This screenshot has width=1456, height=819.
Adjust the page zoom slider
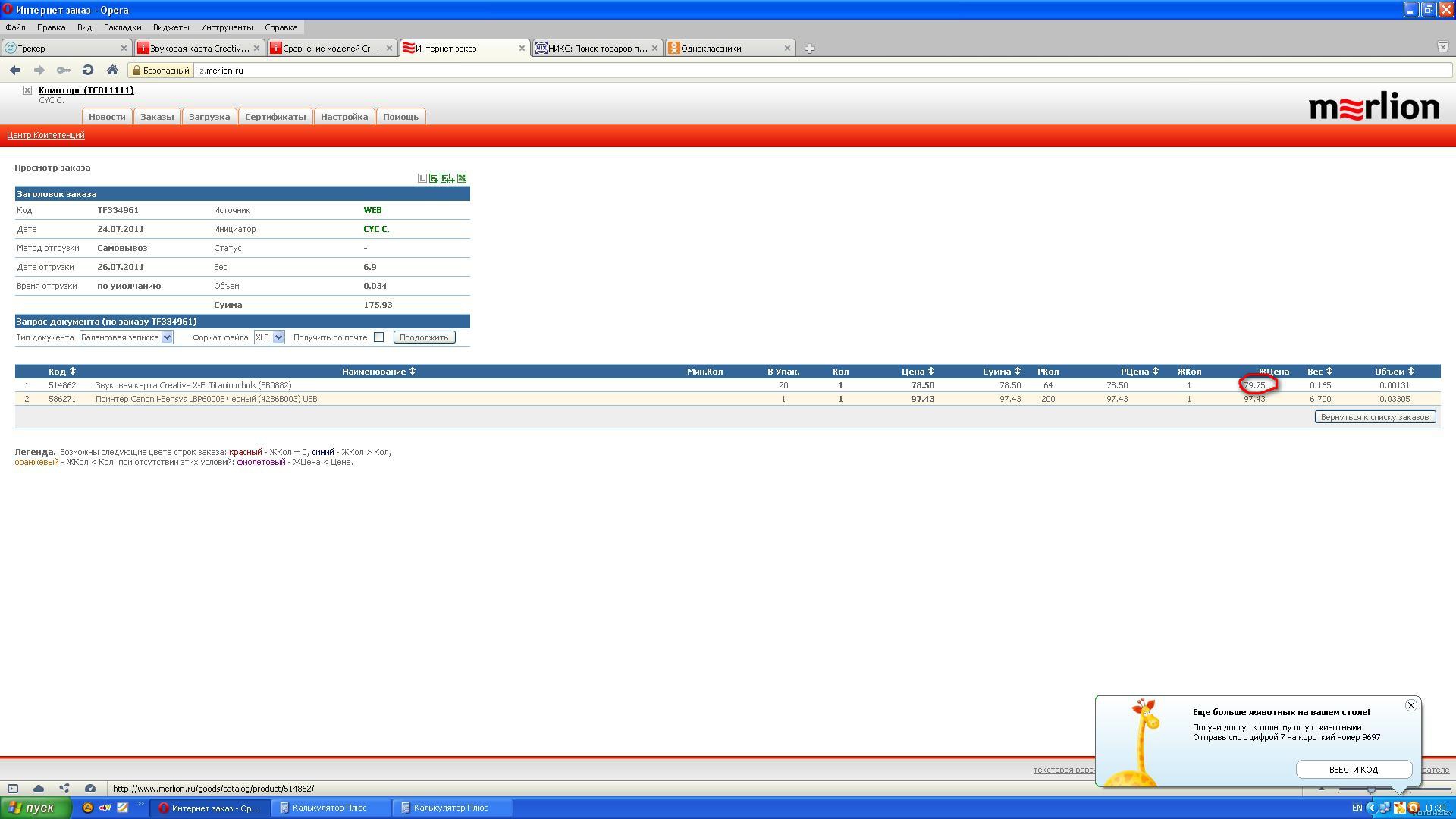click(1371, 789)
